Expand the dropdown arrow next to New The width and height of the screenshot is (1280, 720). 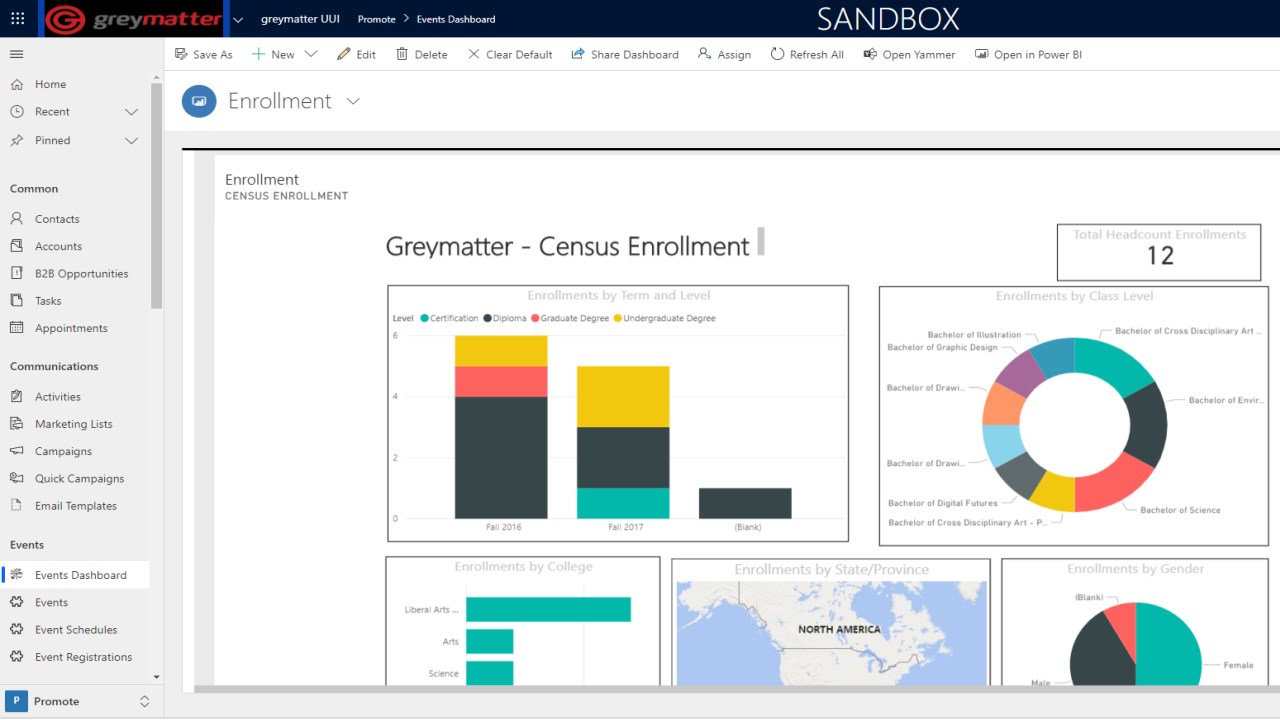(311, 54)
